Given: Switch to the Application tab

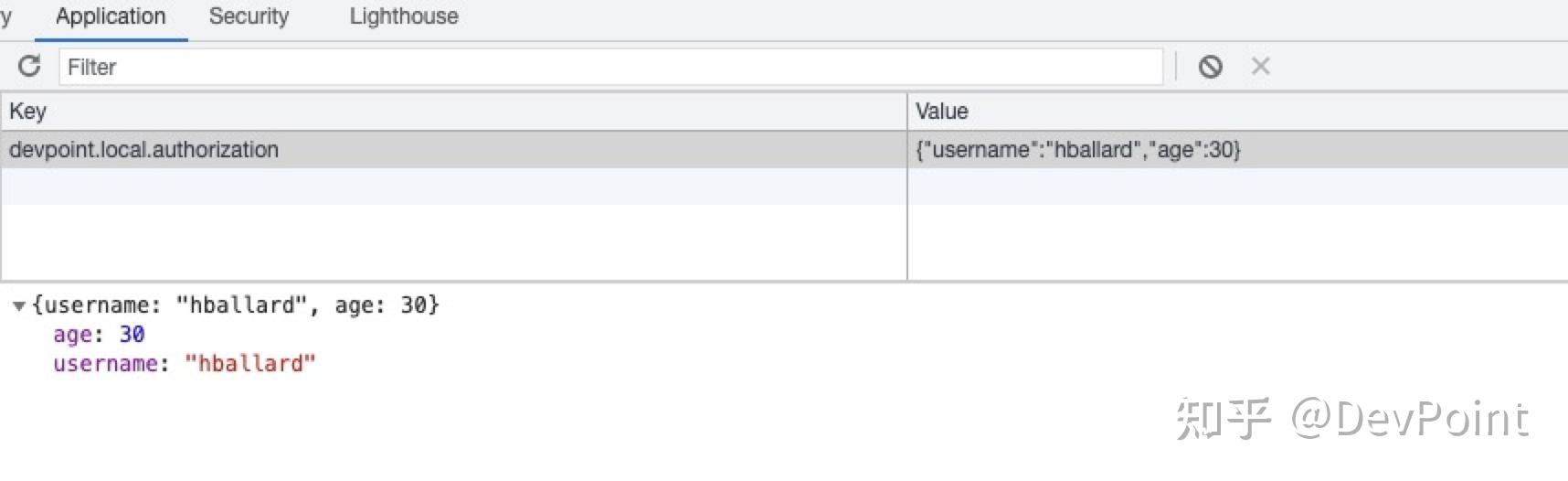Looking at the screenshot, I should point(111,16).
